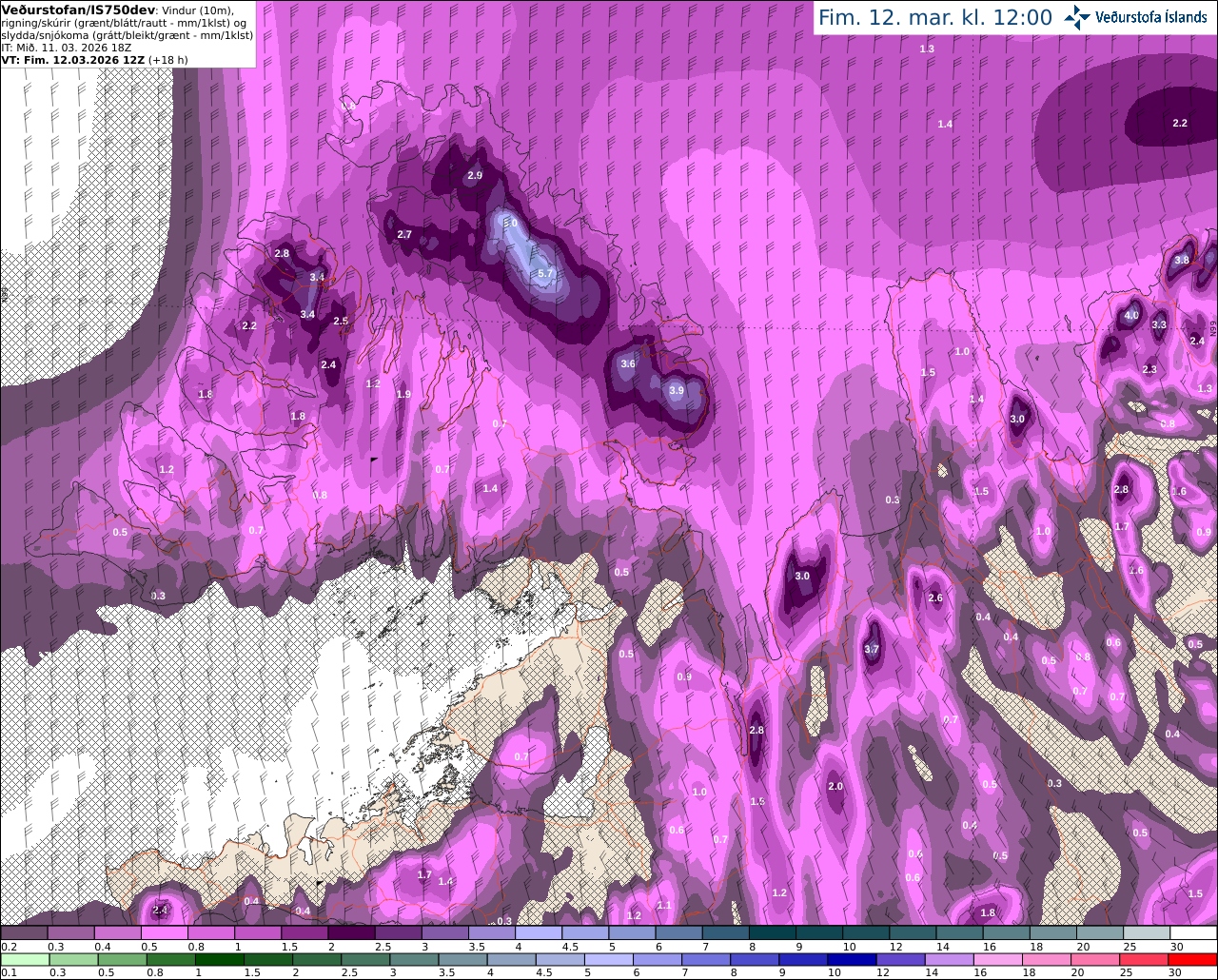
Task: Select bright pink swatch at 0.5 in snow scale
Action: [x=165, y=933]
